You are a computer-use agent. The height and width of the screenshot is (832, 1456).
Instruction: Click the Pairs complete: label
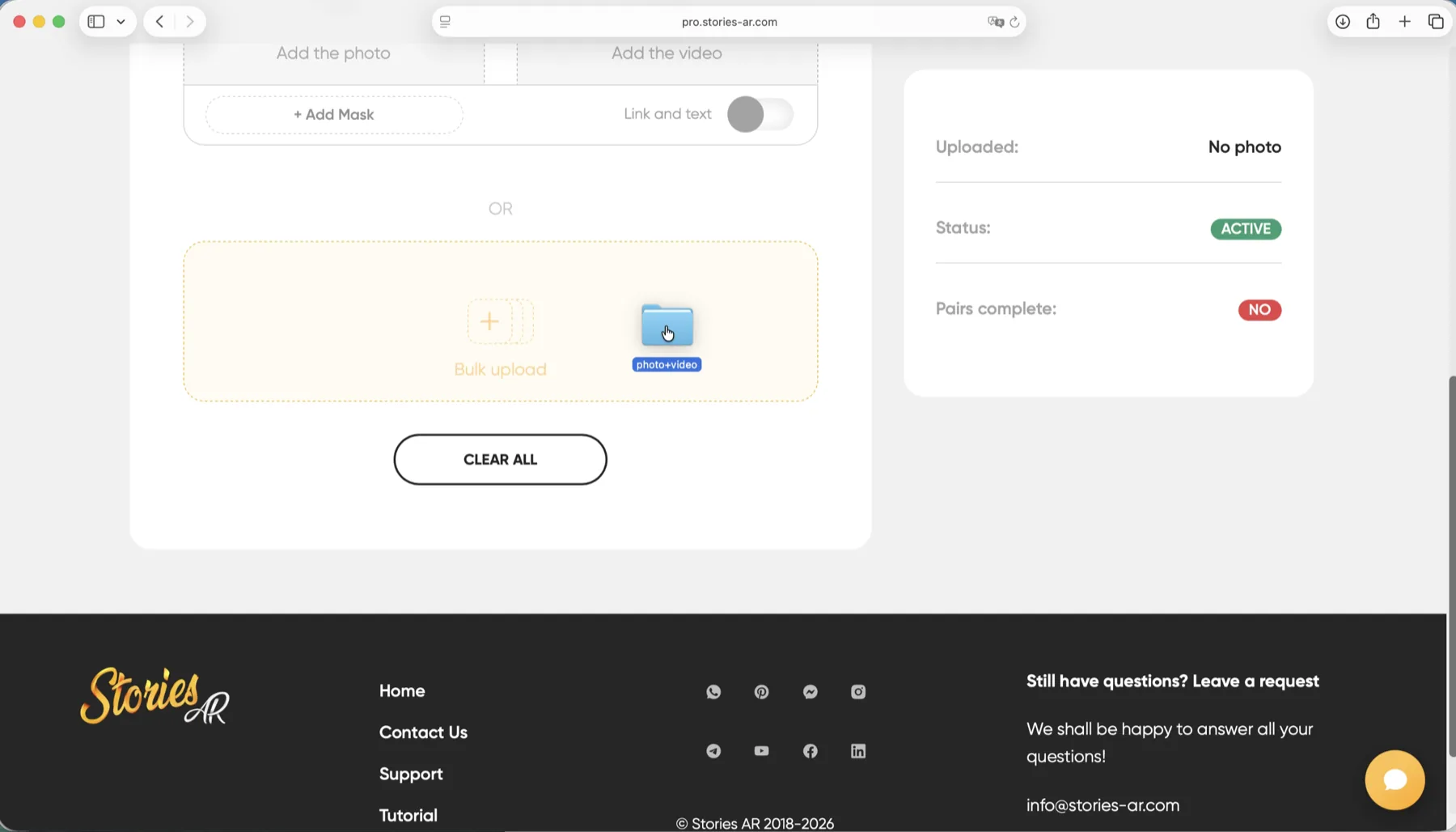[x=996, y=309]
